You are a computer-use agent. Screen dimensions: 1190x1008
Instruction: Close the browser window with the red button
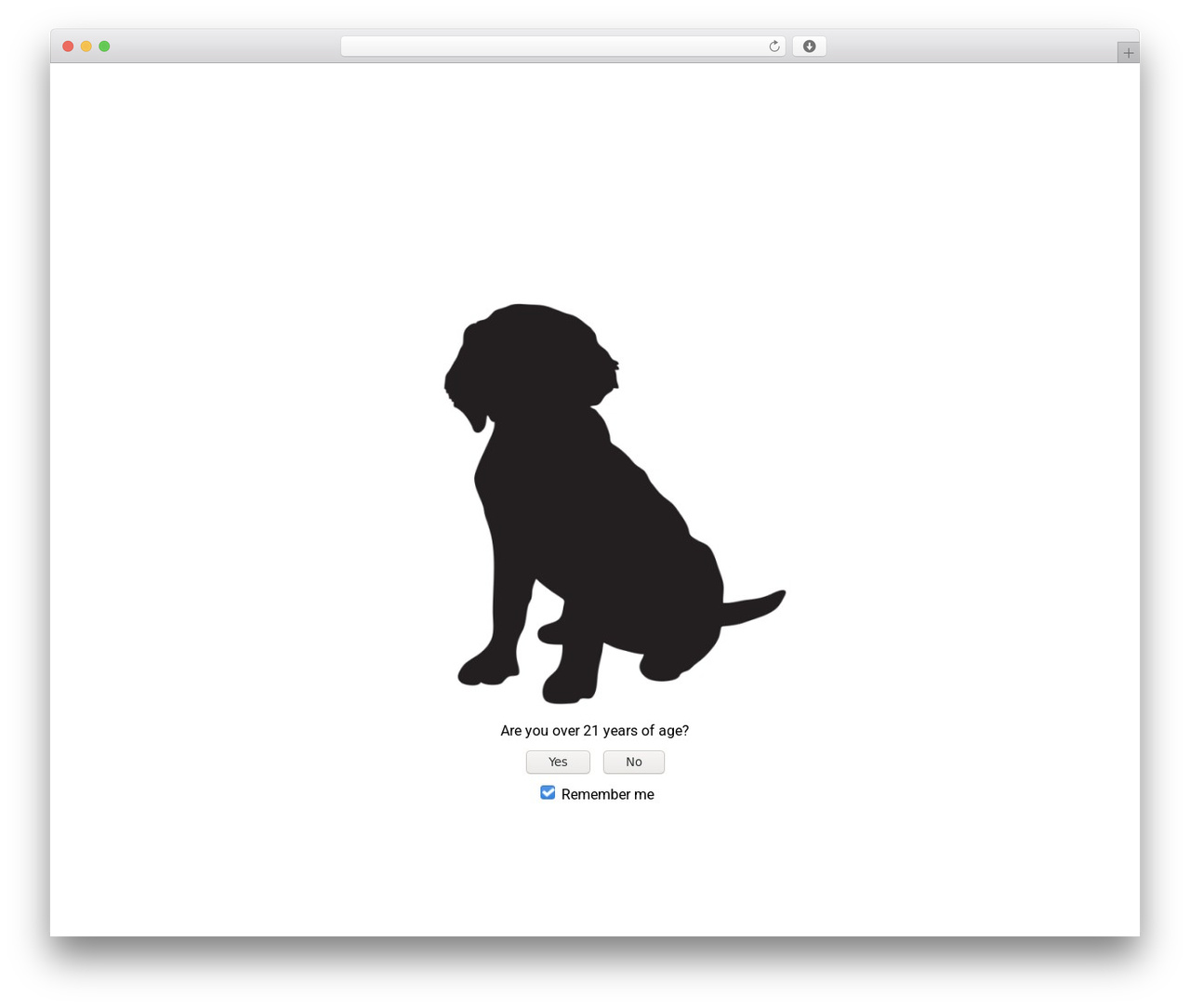pos(68,46)
